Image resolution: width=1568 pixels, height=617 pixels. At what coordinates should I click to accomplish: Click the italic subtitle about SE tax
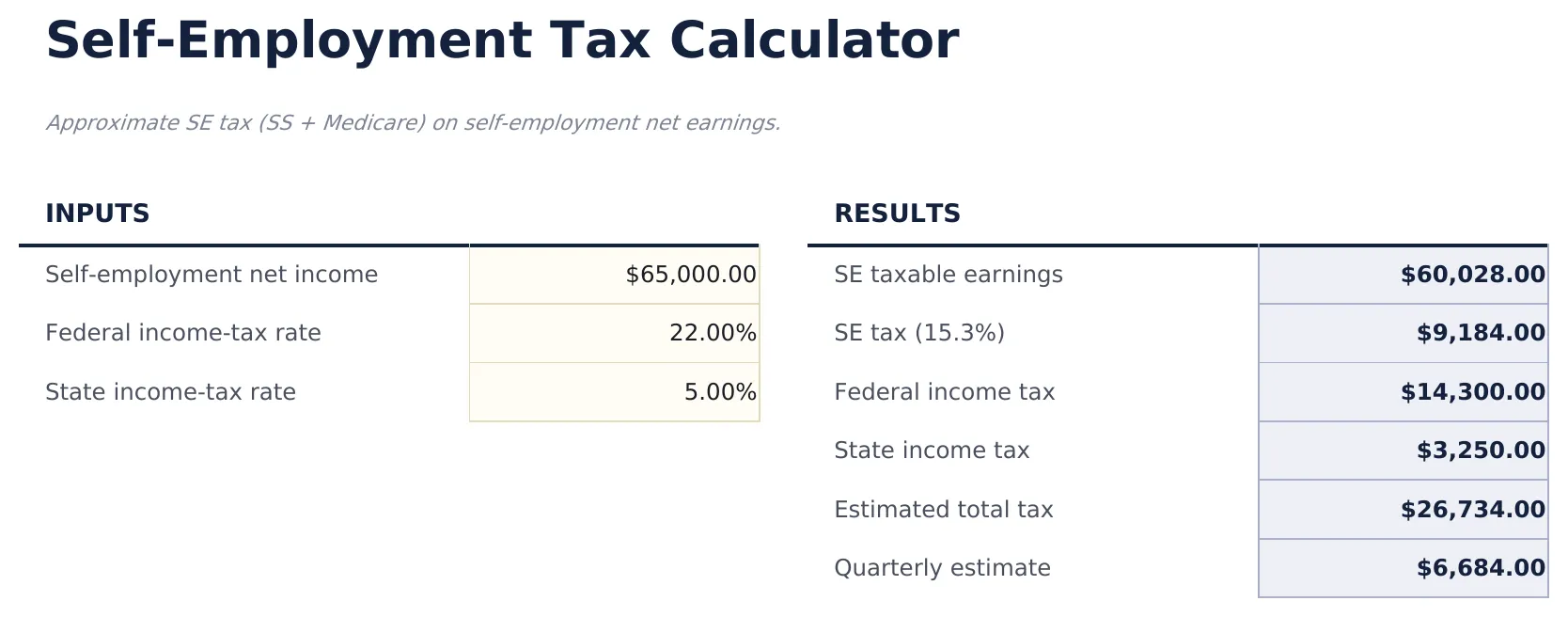coord(414,122)
